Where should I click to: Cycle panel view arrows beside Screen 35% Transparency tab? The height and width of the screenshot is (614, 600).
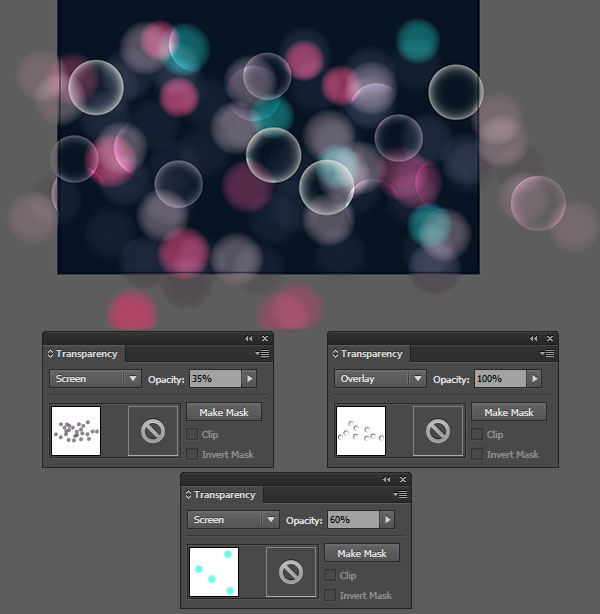[50, 354]
